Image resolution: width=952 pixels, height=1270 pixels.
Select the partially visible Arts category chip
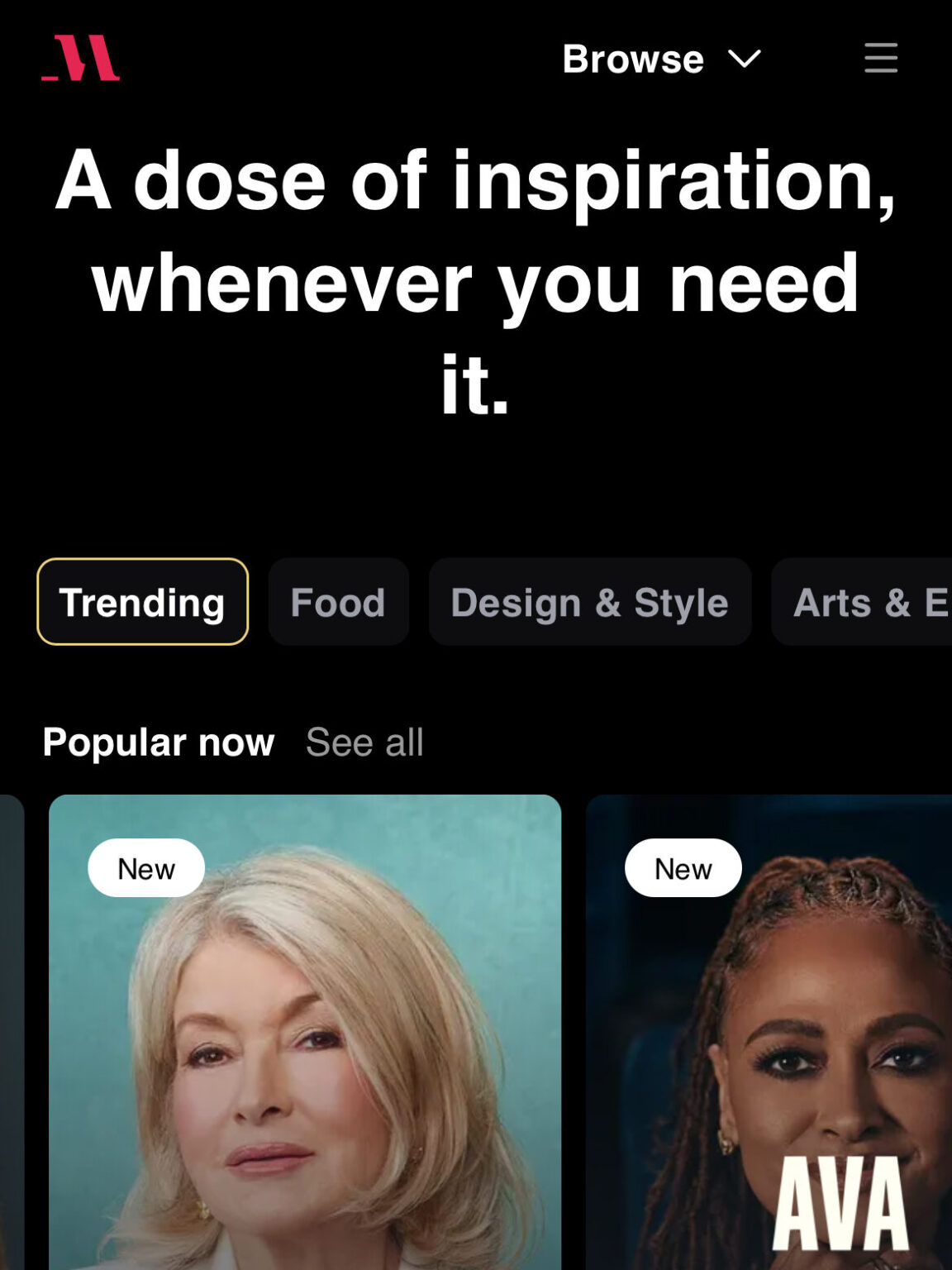(862, 602)
